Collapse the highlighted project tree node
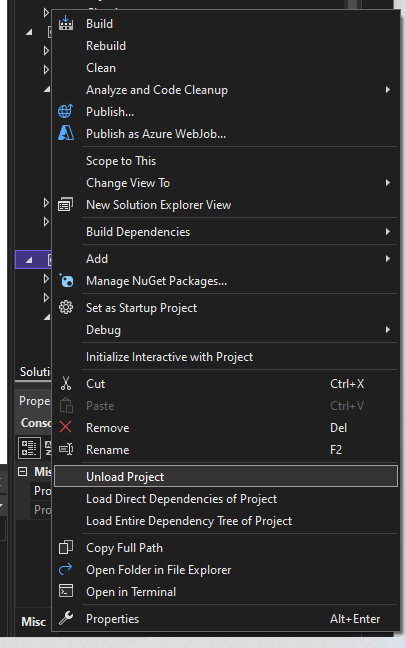Viewport: 405px width, 648px height. 29,260
